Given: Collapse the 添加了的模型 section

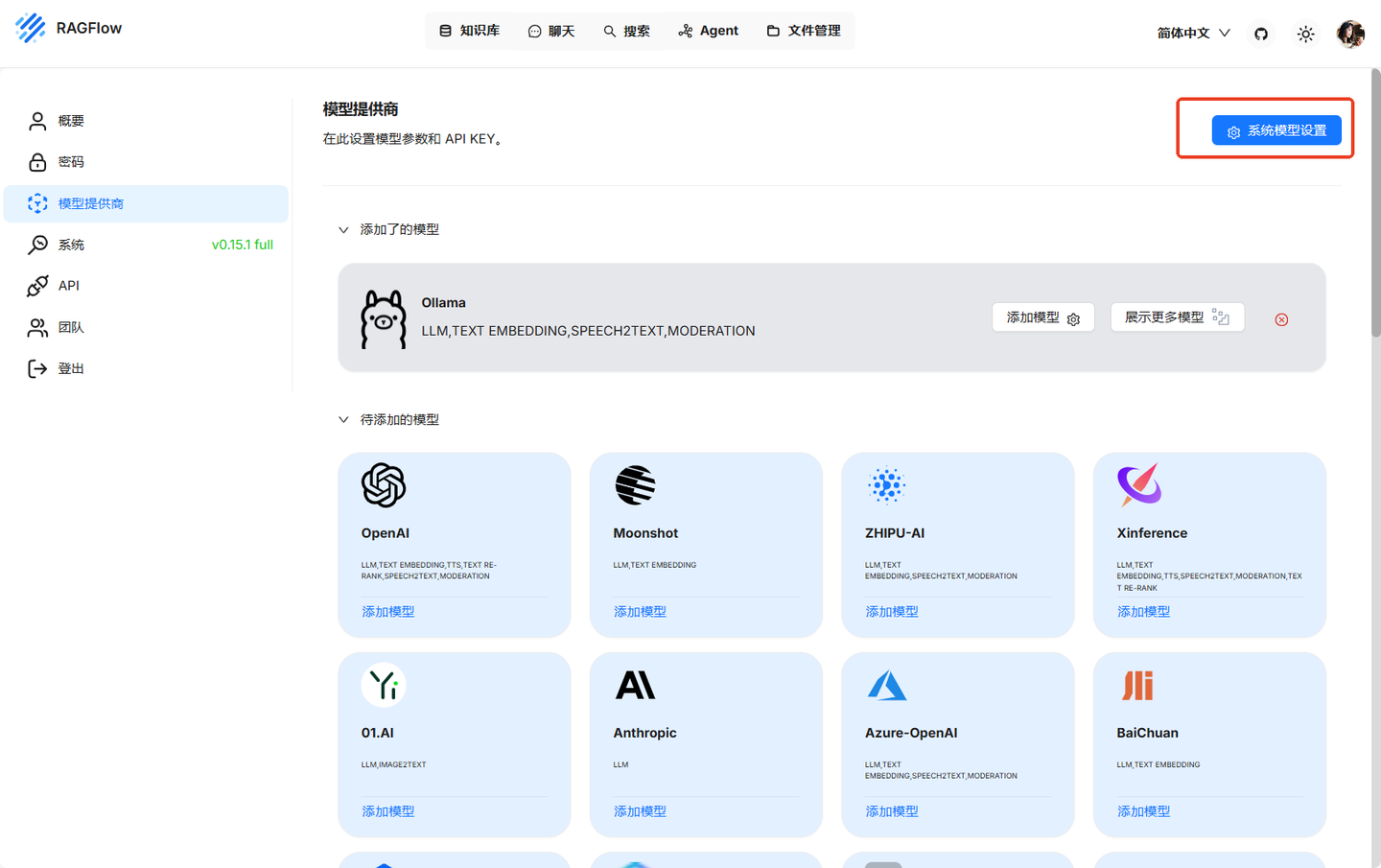Looking at the screenshot, I should pos(343,230).
